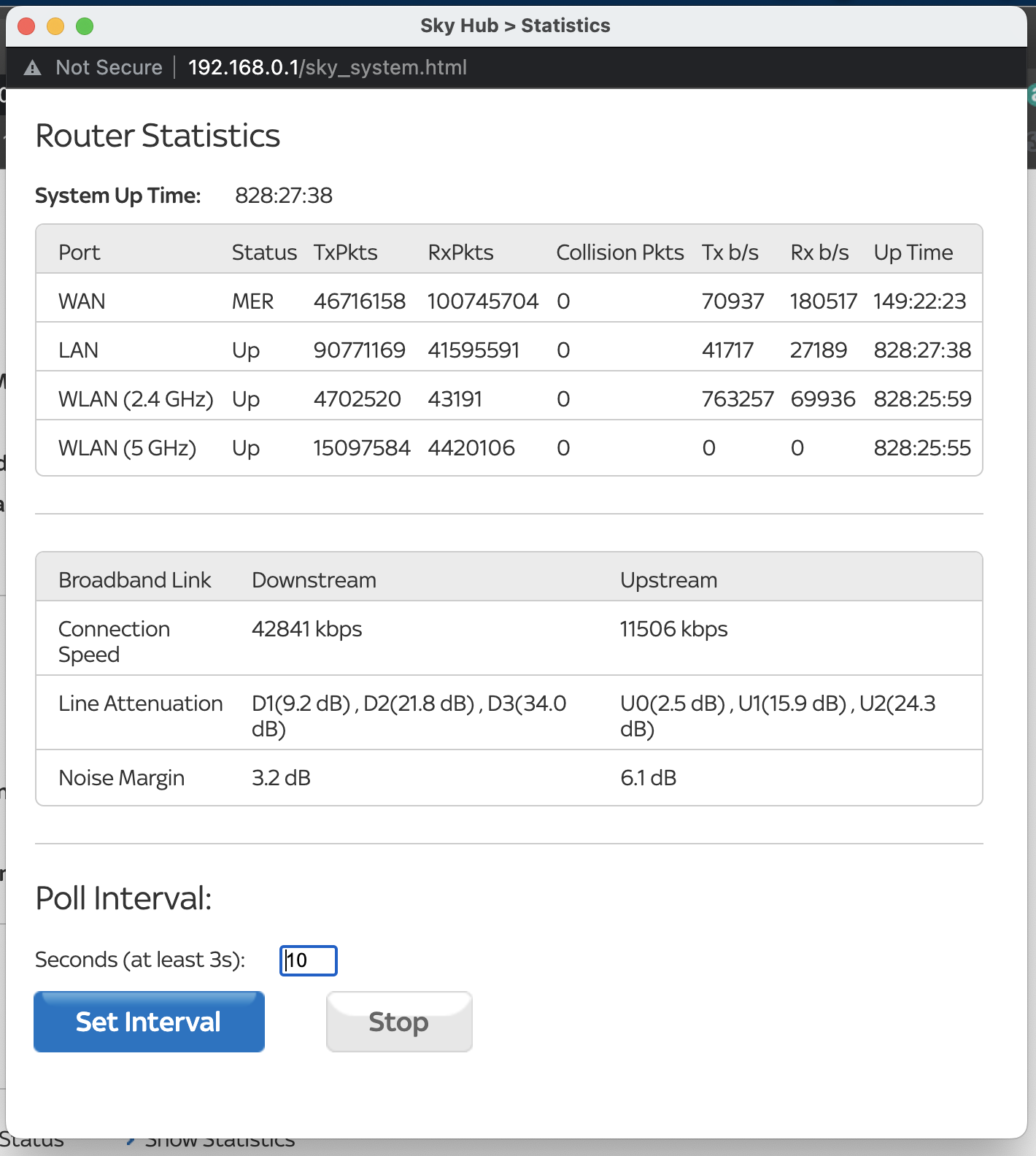Select the RxPkts column header
The height and width of the screenshot is (1156, 1036).
click(460, 253)
